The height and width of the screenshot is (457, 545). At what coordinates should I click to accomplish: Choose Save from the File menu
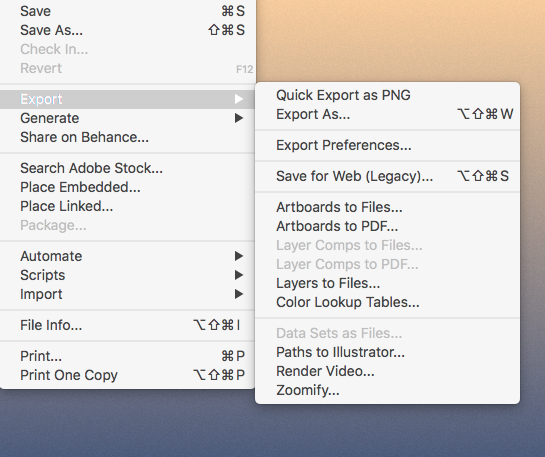(128, 11)
